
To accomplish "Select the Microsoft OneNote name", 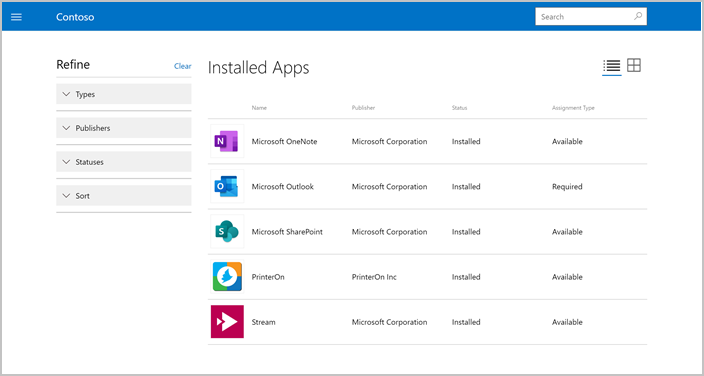I will (x=284, y=142).
